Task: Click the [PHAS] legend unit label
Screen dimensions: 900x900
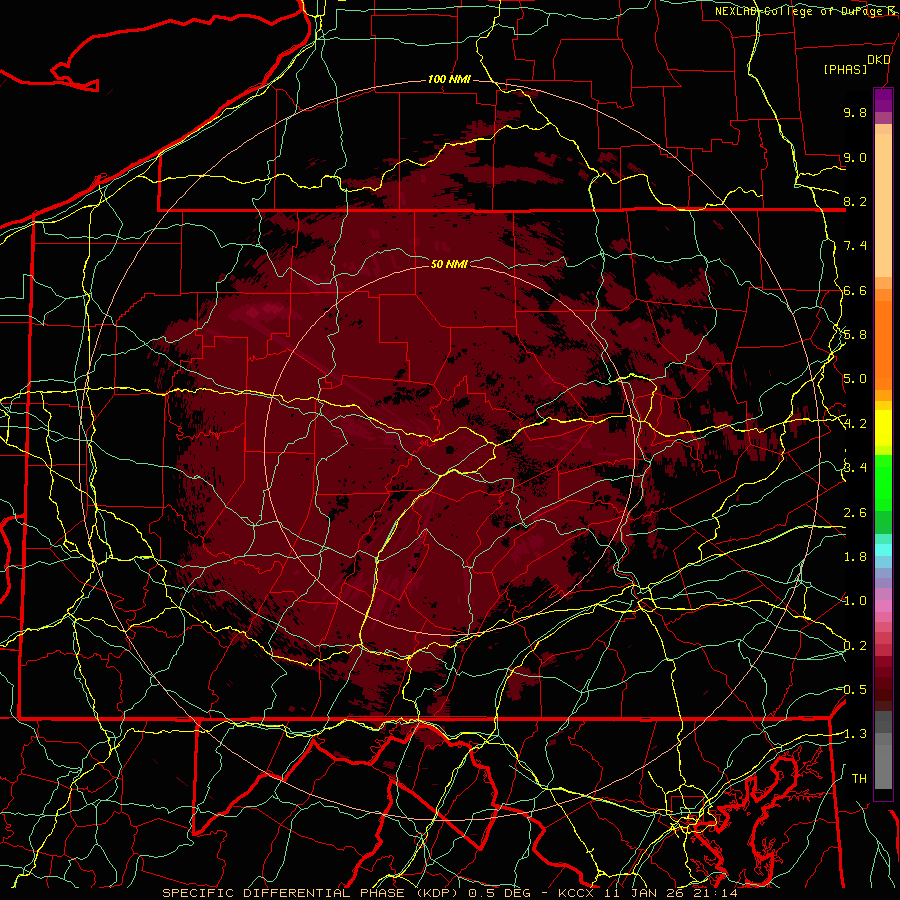Action: [845, 69]
